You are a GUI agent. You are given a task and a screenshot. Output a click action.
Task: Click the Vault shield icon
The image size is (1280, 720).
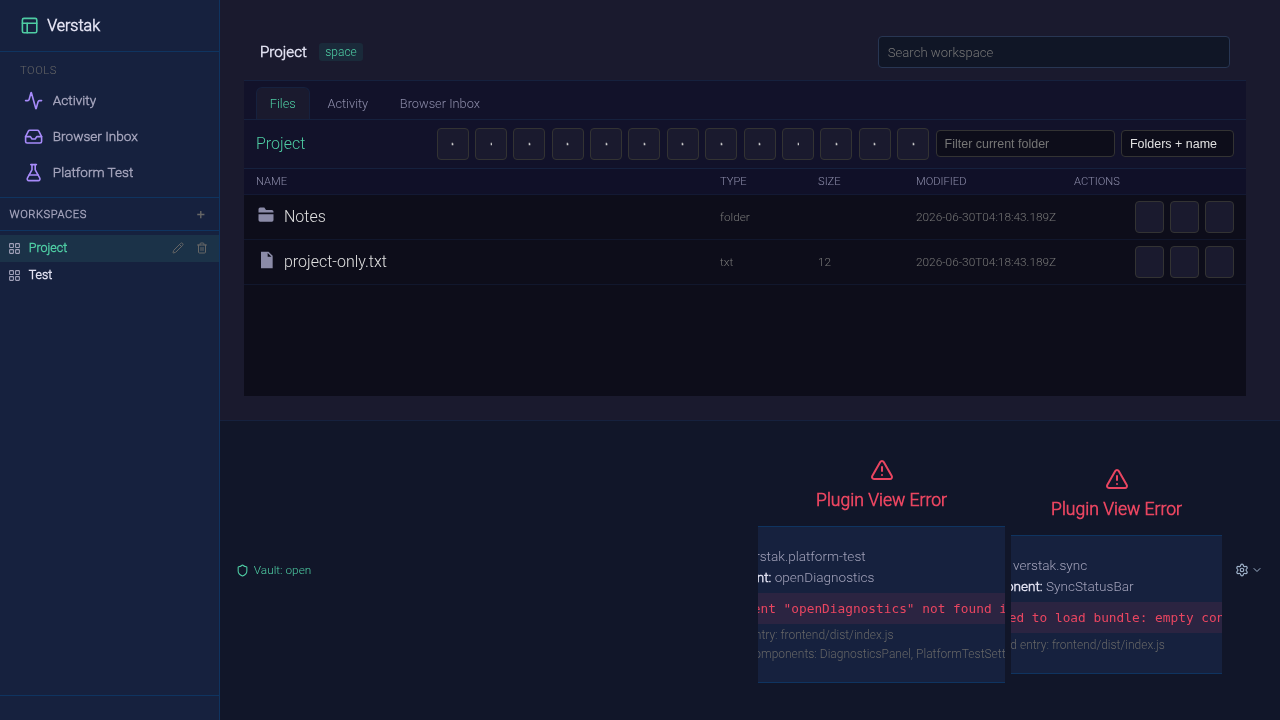coord(242,570)
